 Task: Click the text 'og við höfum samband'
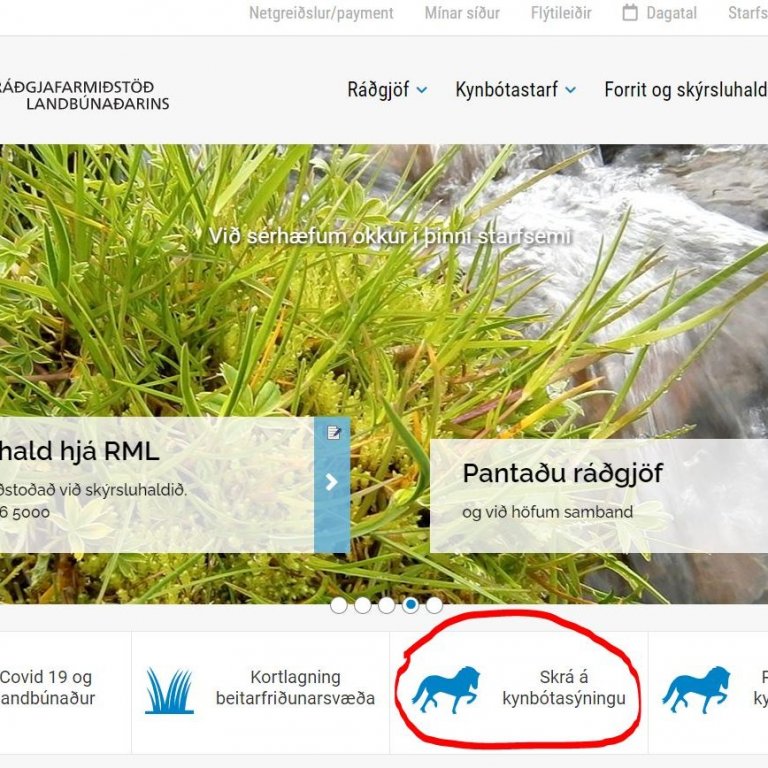point(548,512)
